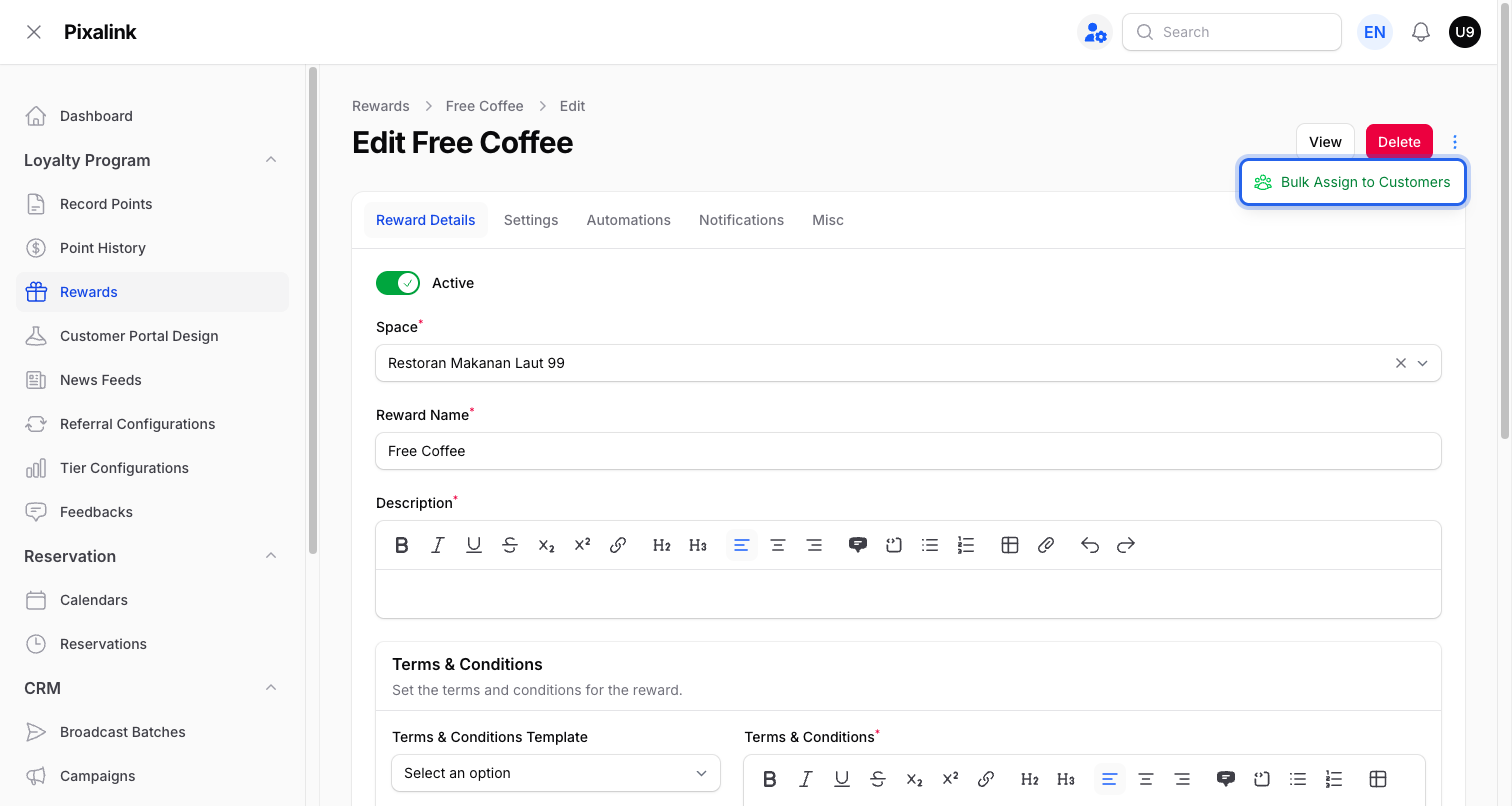Click H3 heading in Description editor toolbar
Image resolution: width=1512 pixels, height=806 pixels.
coord(698,545)
